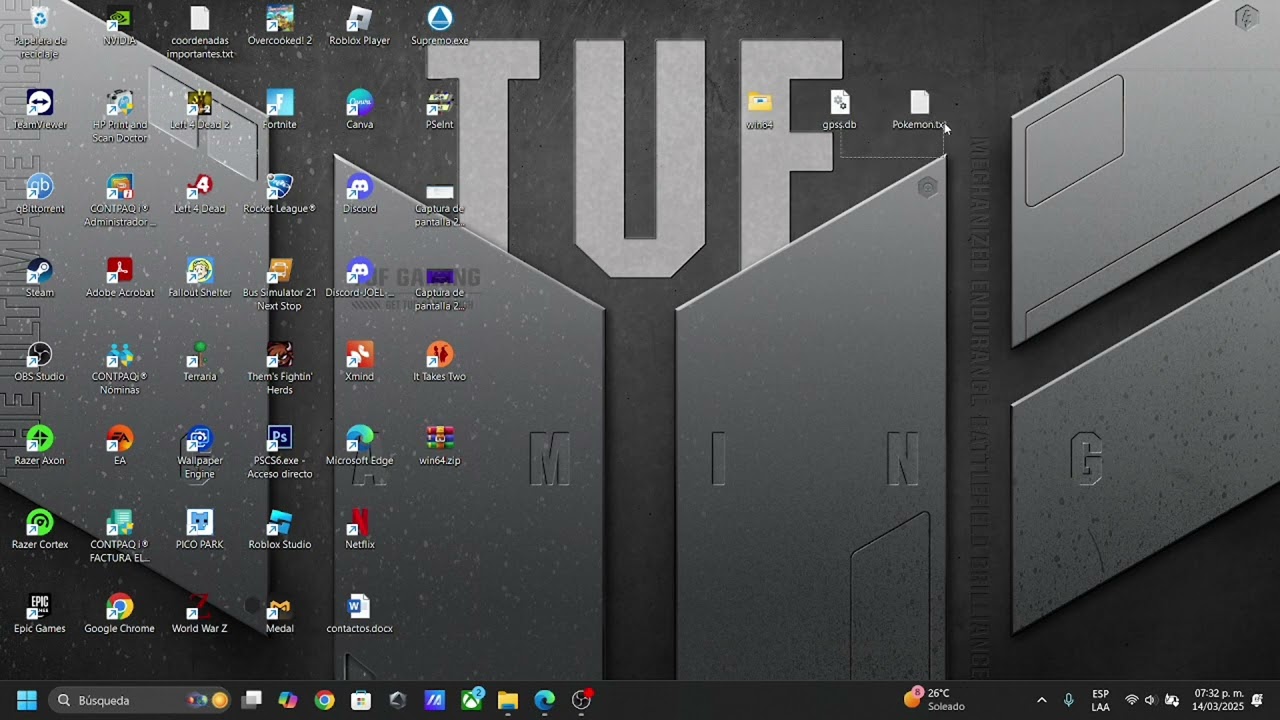
Task: Select the Overcooked! 2 shortcut
Action: coord(280,27)
